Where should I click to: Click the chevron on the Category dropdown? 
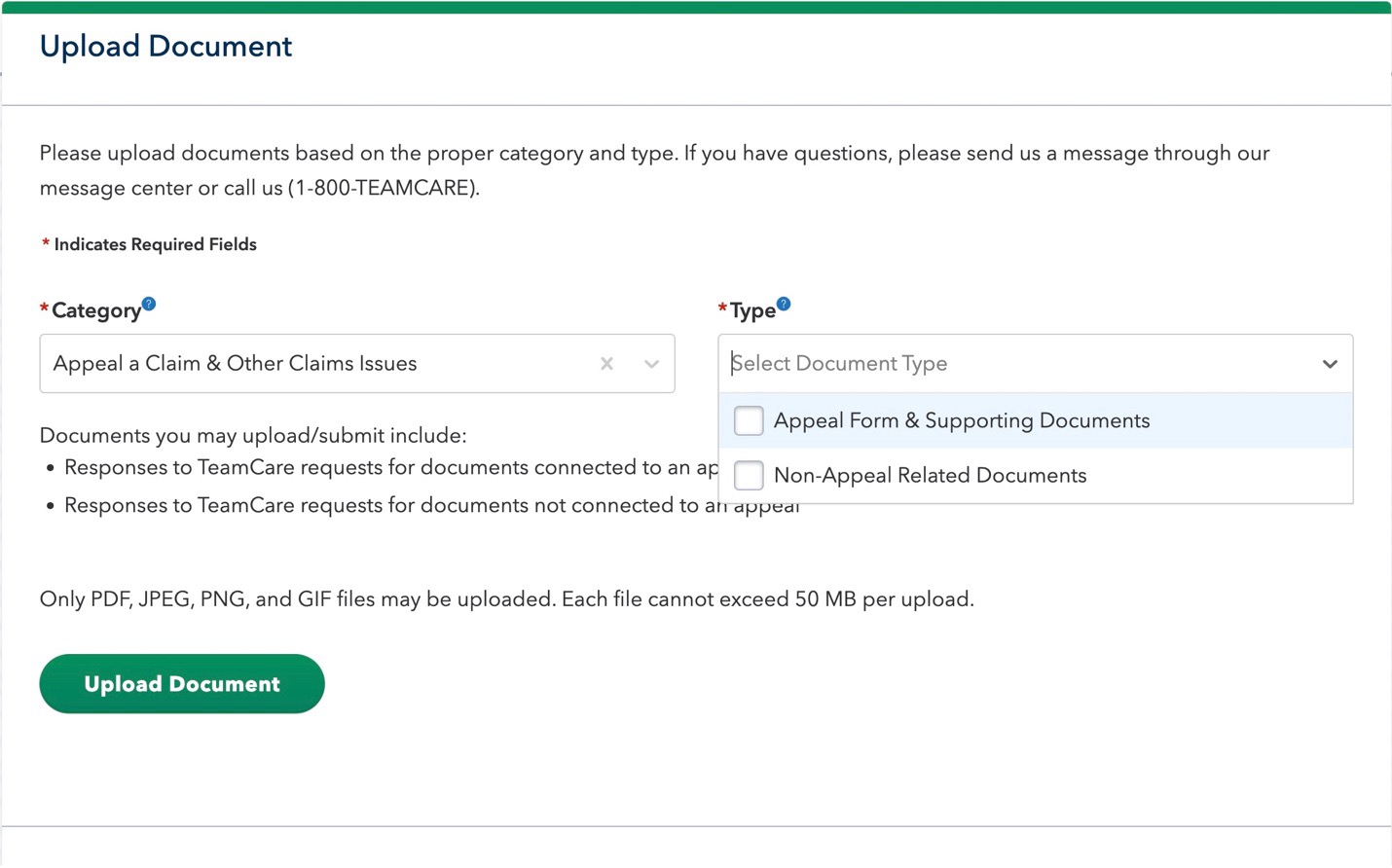651,363
